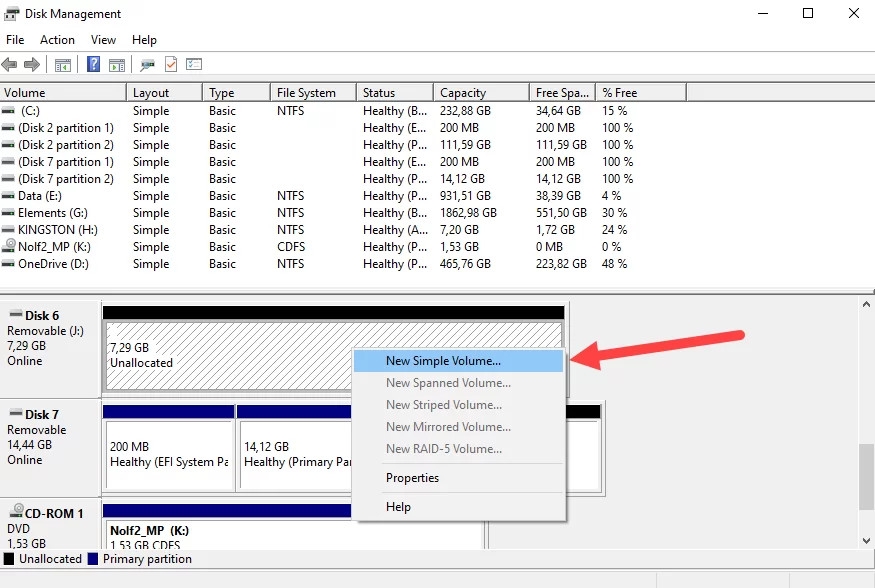Open the Action menu
This screenshot has width=875, height=588.
57,40
